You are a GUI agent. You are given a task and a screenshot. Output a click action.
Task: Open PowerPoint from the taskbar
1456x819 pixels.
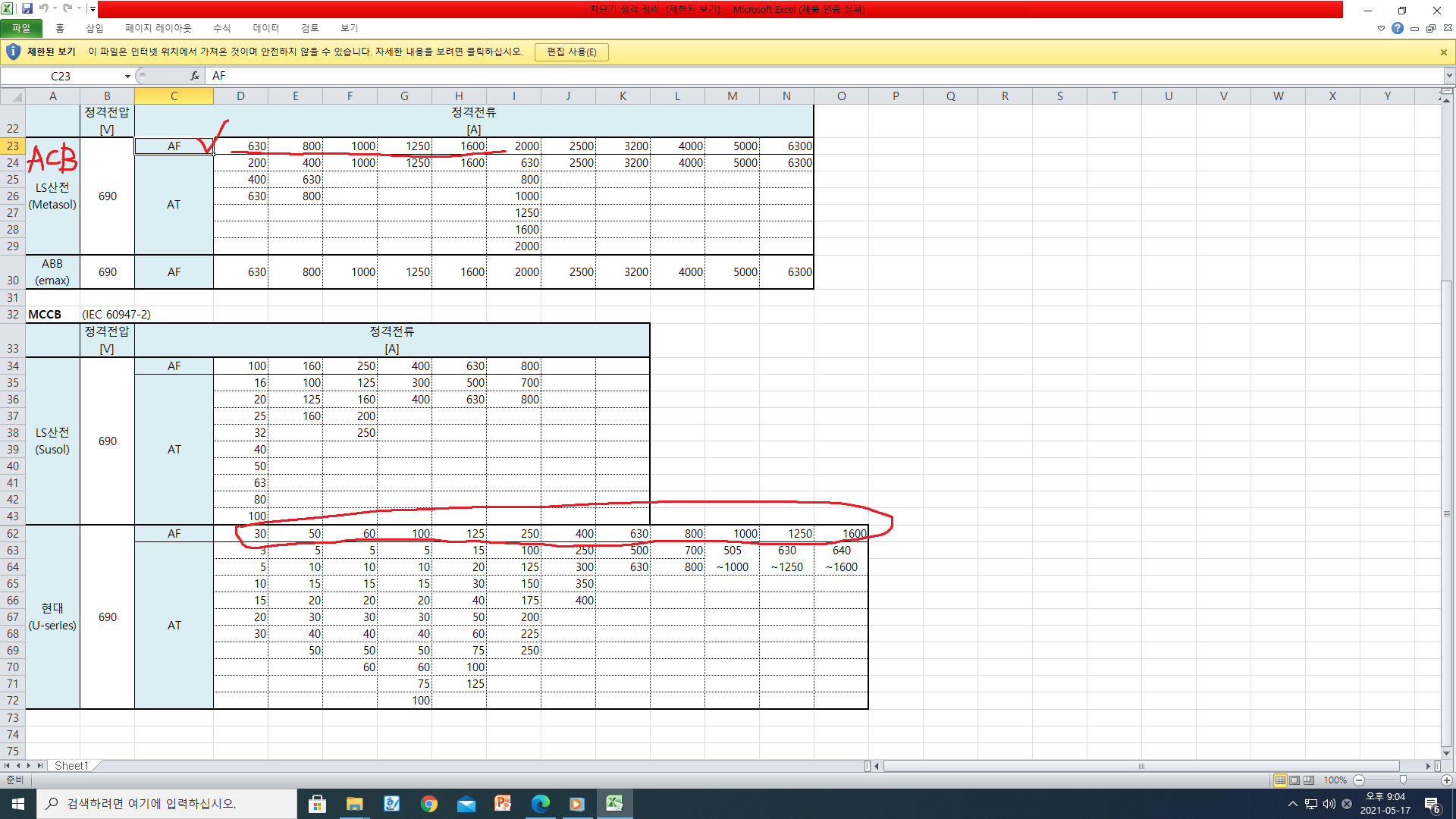[x=503, y=804]
